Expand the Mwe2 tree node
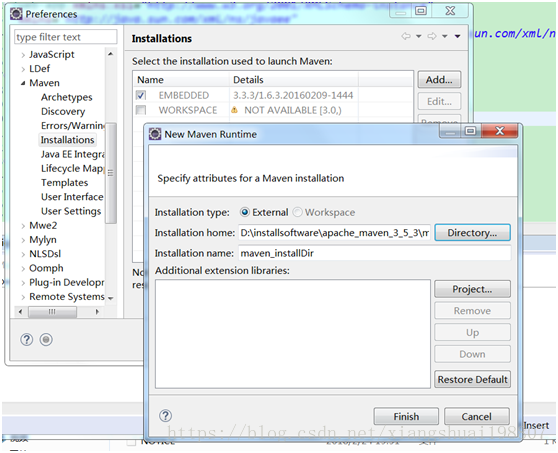 (23, 226)
